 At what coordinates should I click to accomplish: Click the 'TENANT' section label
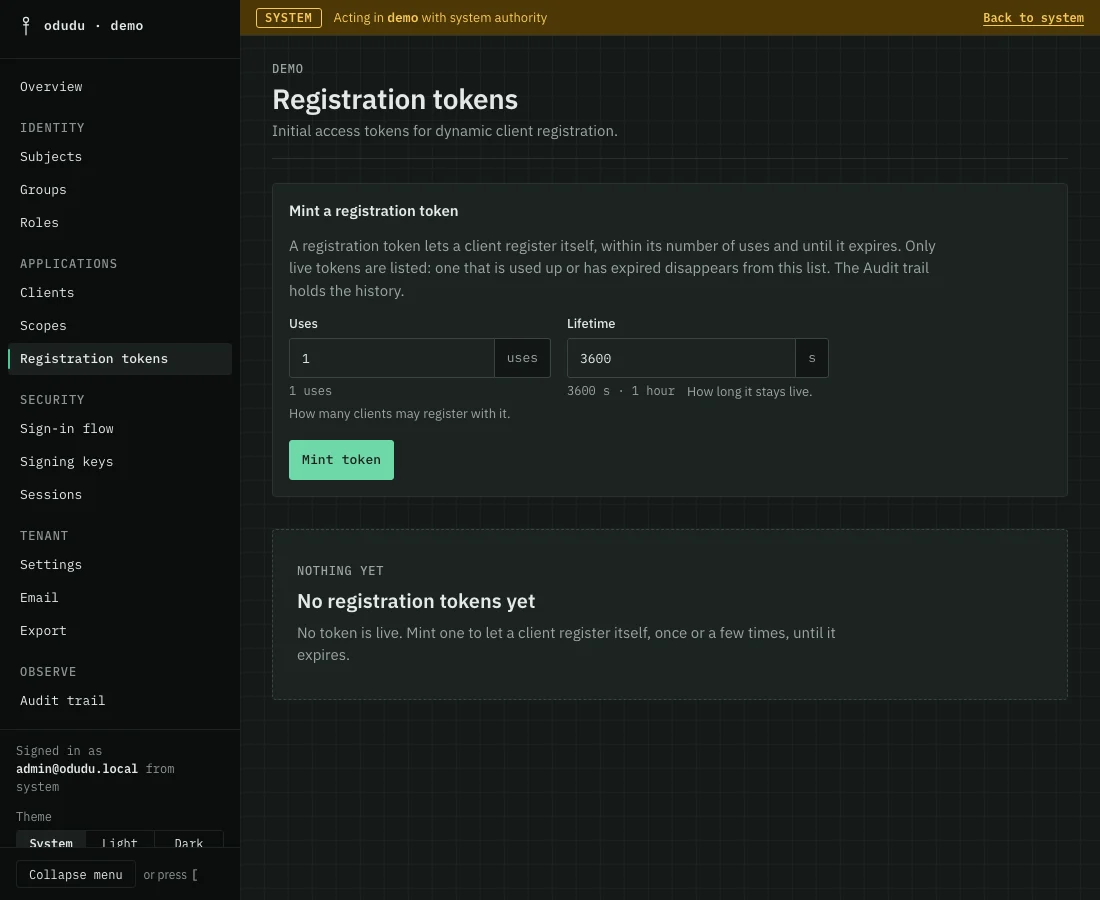coord(44,536)
